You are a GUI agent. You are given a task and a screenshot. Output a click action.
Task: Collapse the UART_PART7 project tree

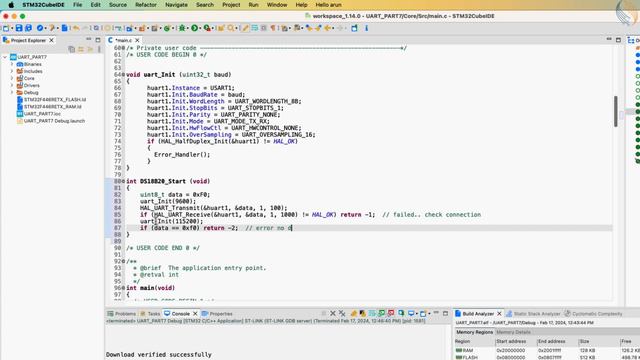(x=5, y=57)
